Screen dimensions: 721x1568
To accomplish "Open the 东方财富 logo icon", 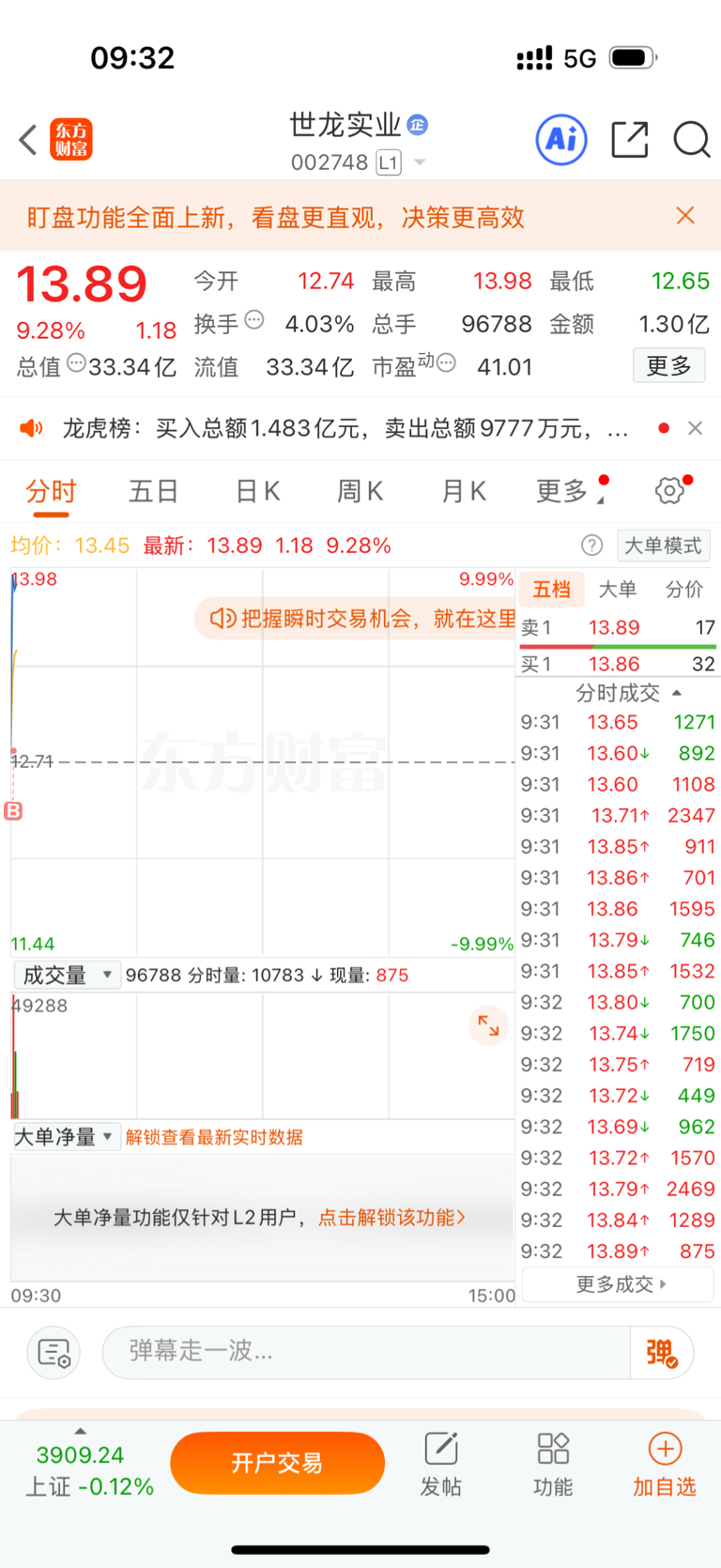I will pyautogui.click(x=71, y=140).
